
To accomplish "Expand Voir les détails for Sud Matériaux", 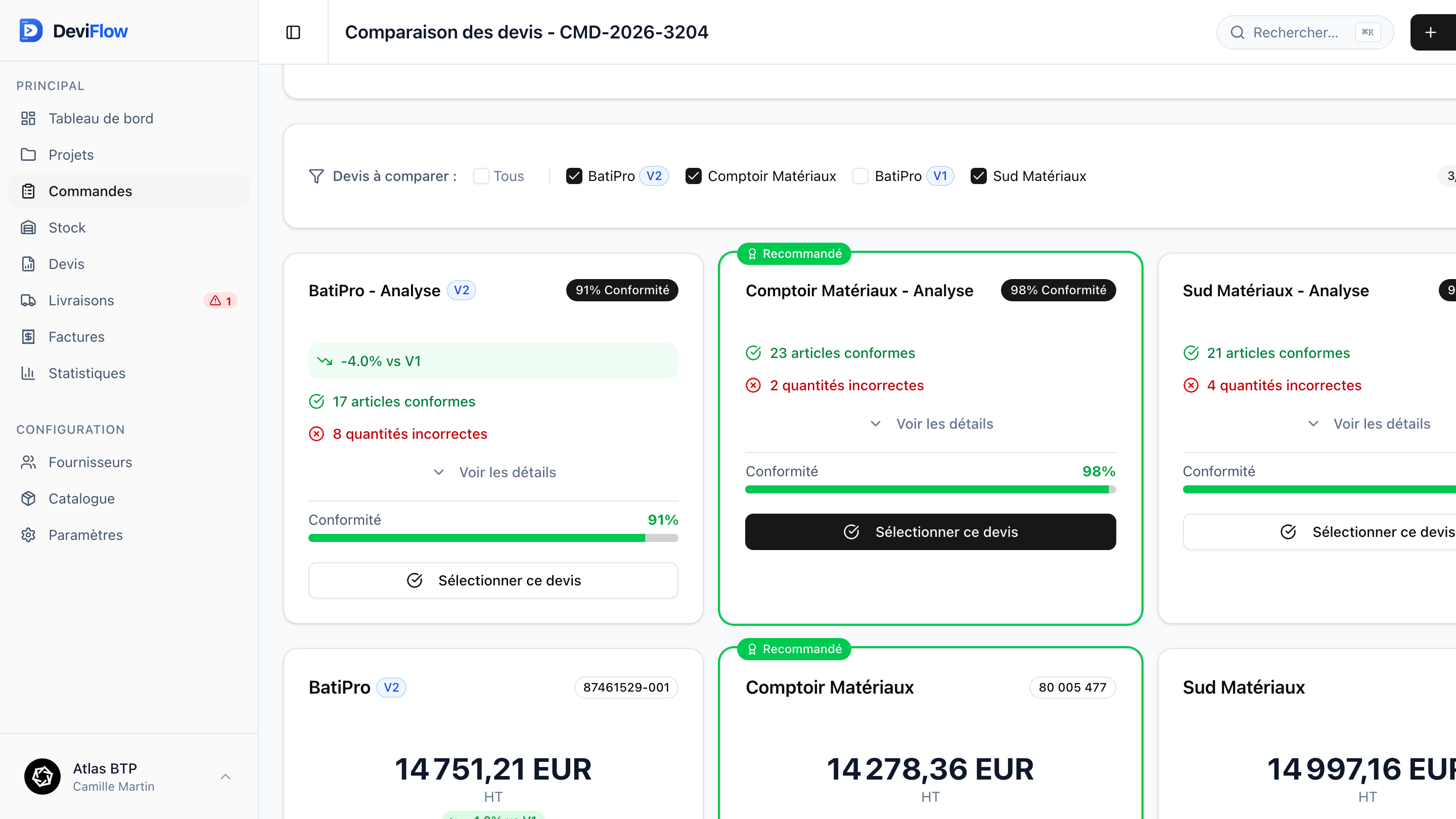I will coord(1368,423).
